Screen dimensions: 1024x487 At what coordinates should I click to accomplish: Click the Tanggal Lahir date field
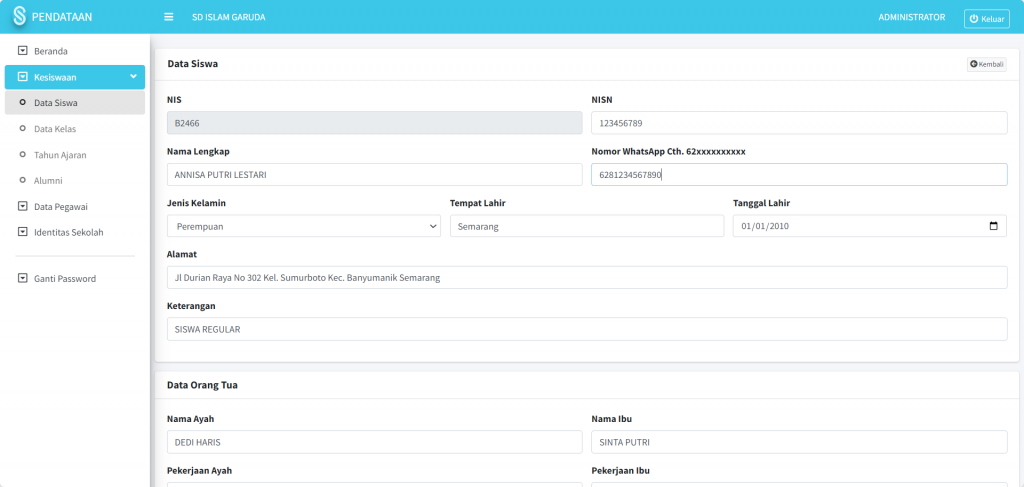click(x=870, y=226)
